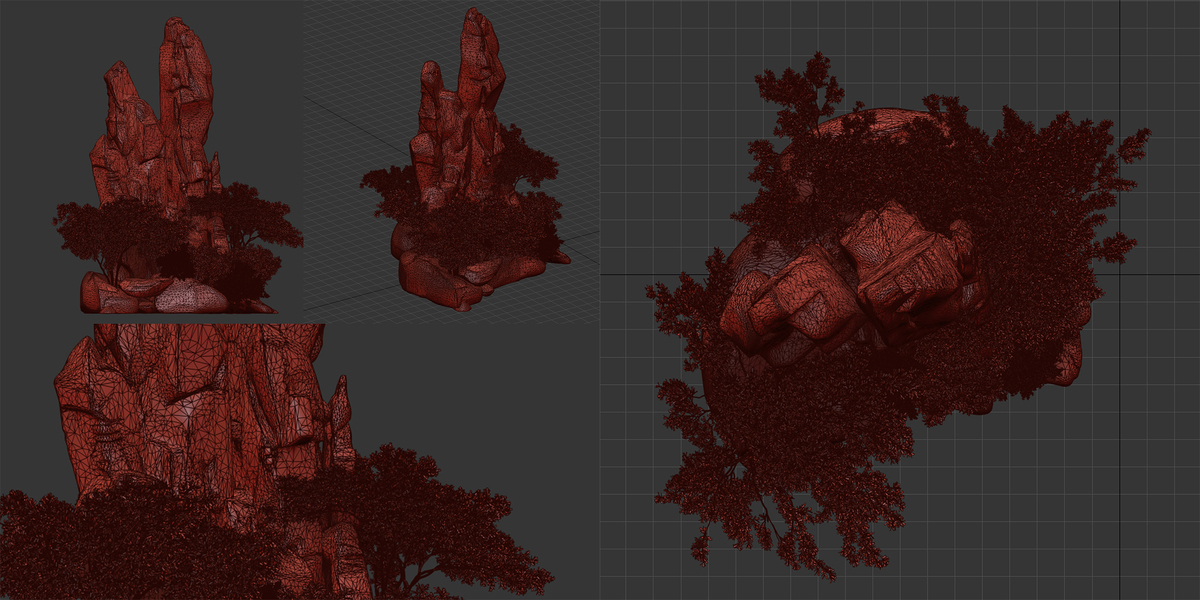Screen dimensions: 1200x600
Task: Click the shorter left spire in the front view
Action: pos(120,100)
